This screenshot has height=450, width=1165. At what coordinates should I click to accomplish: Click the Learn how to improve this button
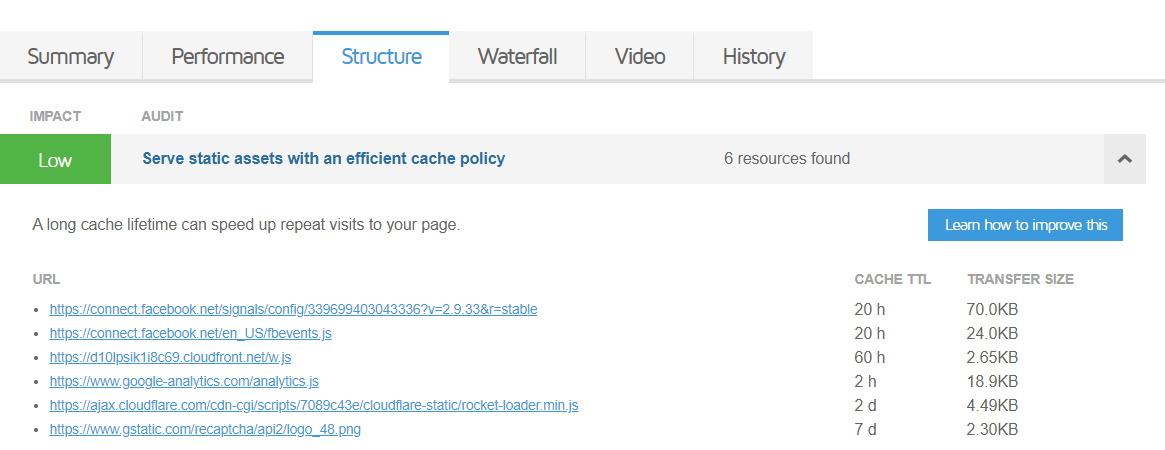[x=1025, y=225]
